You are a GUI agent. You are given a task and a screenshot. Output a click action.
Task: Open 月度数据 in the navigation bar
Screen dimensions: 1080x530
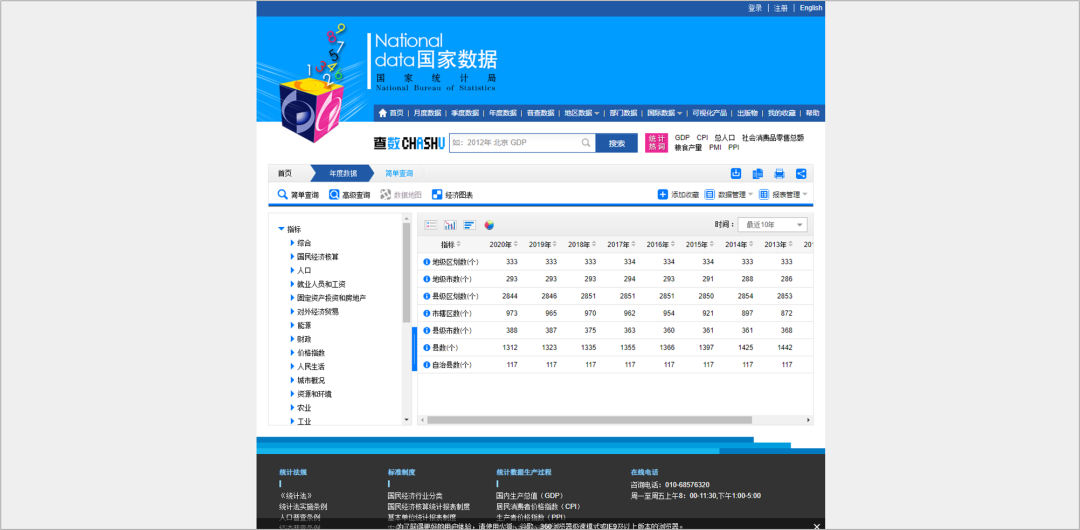pyautogui.click(x=428, y=113)
